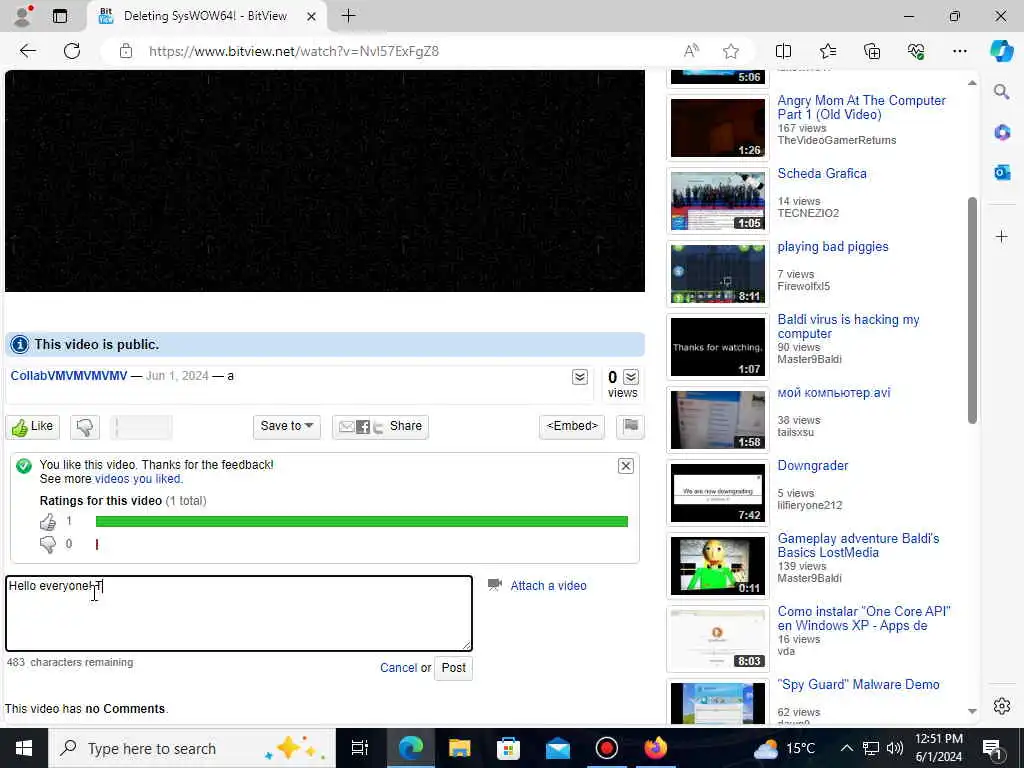Open browser Collections

[872, 51]
